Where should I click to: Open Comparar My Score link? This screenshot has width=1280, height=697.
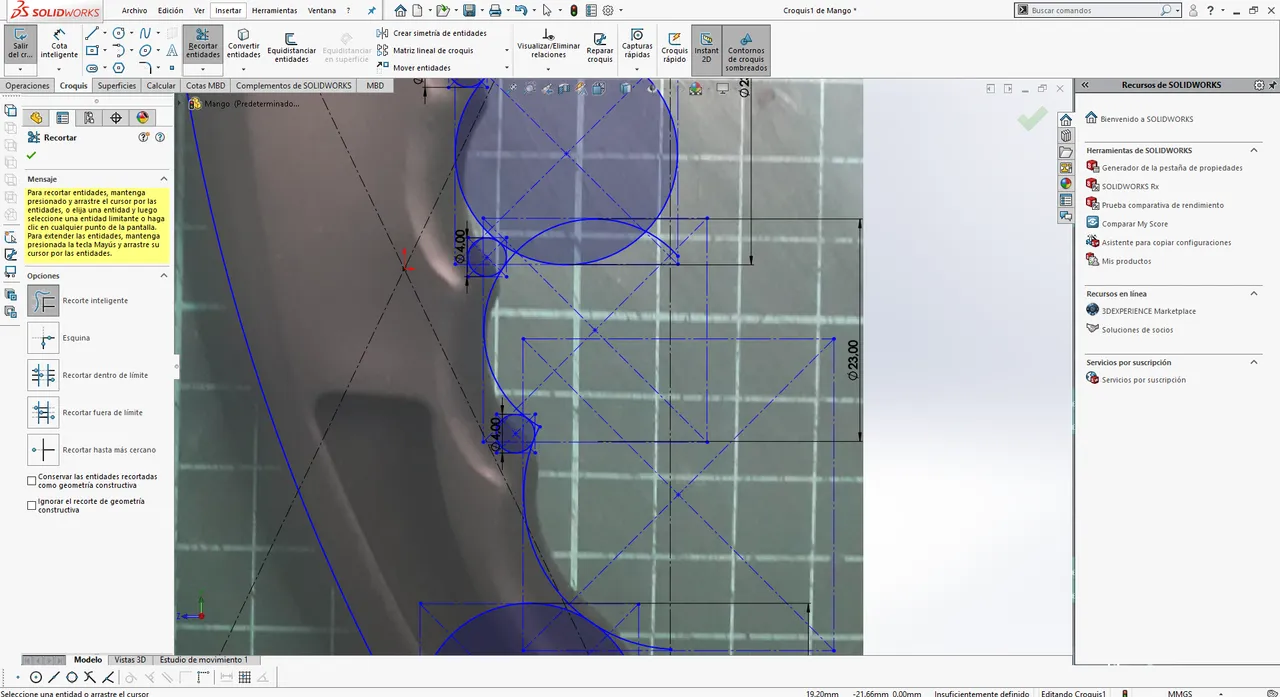click(1135, 224)
